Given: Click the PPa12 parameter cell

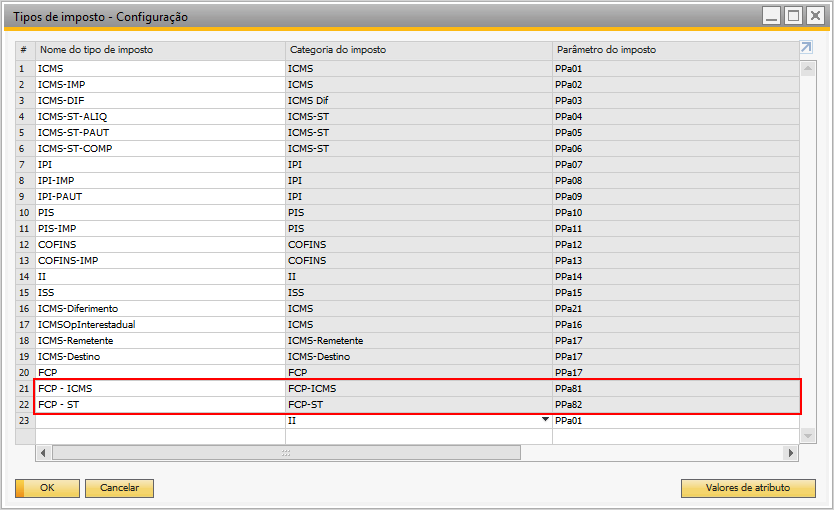Looking at the screenshot, I should (x=676, y=245).
